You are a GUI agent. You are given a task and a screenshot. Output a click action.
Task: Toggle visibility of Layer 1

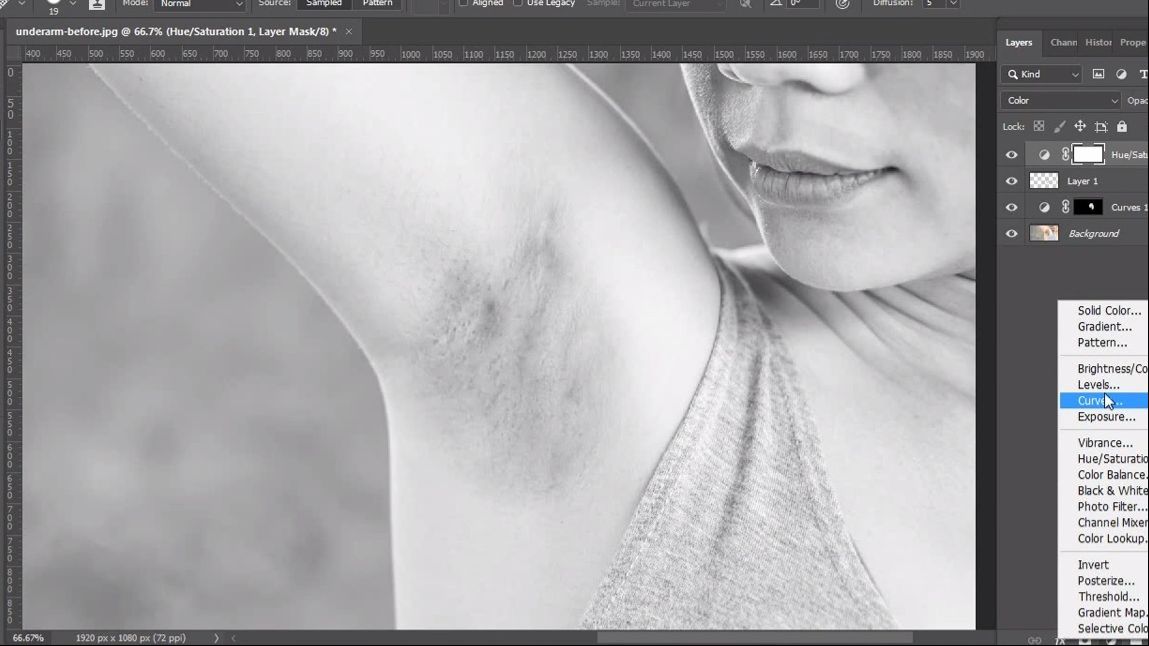pyautogui.click(x=1011, y=181)
